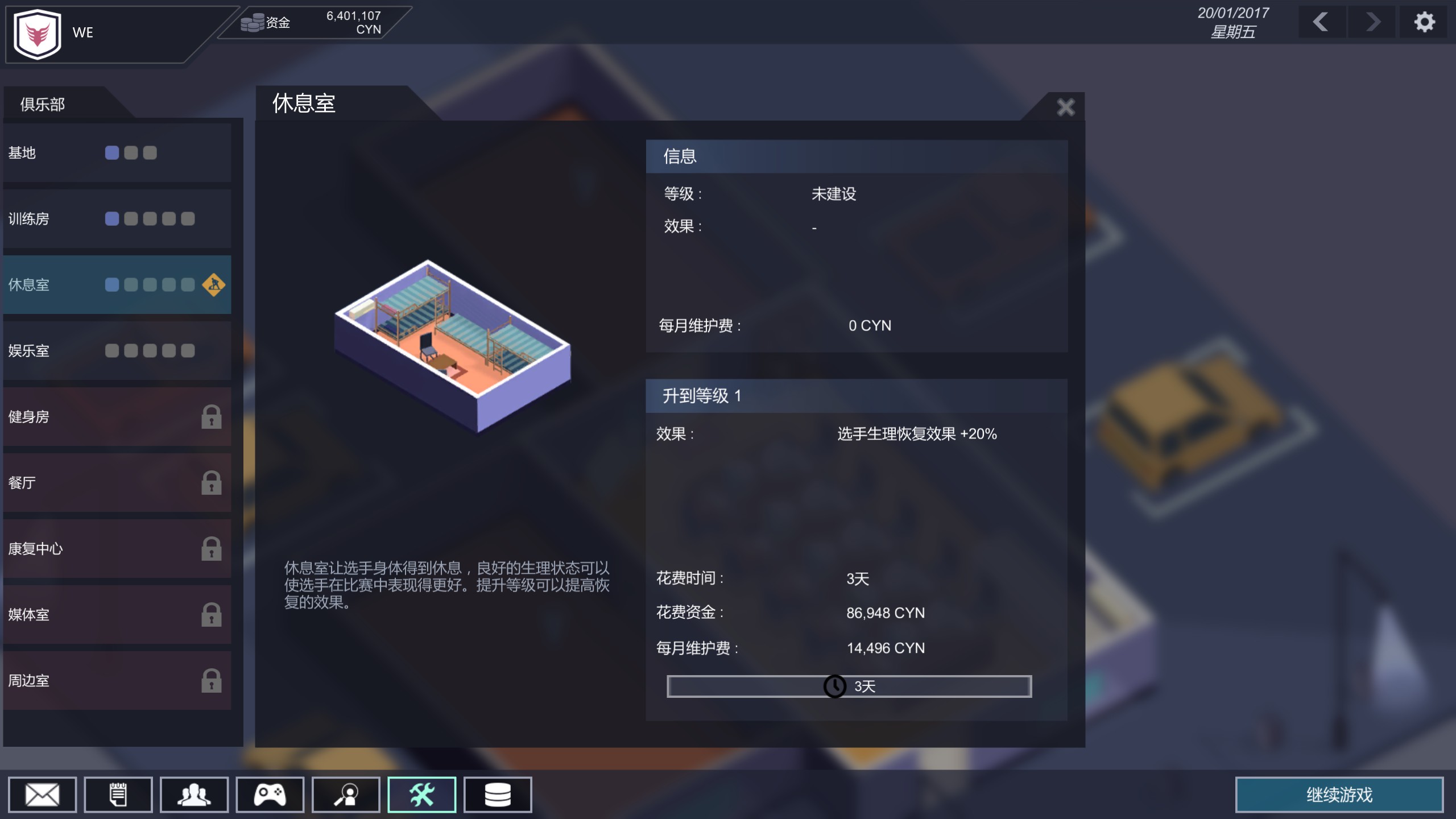Click the lock icon on 餐厅
This screenshot has width=1456, height=819.
(x=211, y=483)
